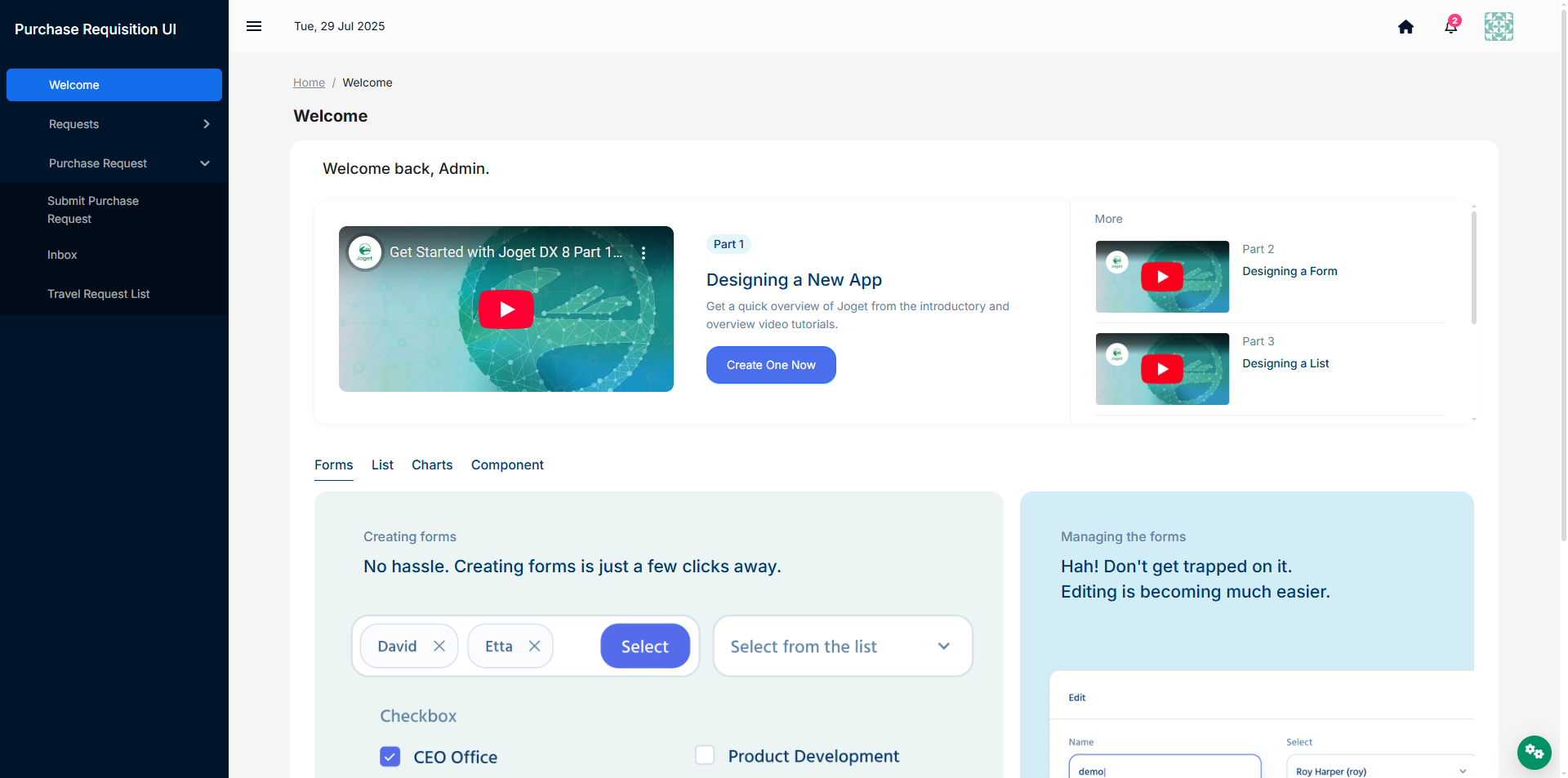The image size is (1568, 778).
Task: Expand Requests submenu chevron
Action: [207, 124]
